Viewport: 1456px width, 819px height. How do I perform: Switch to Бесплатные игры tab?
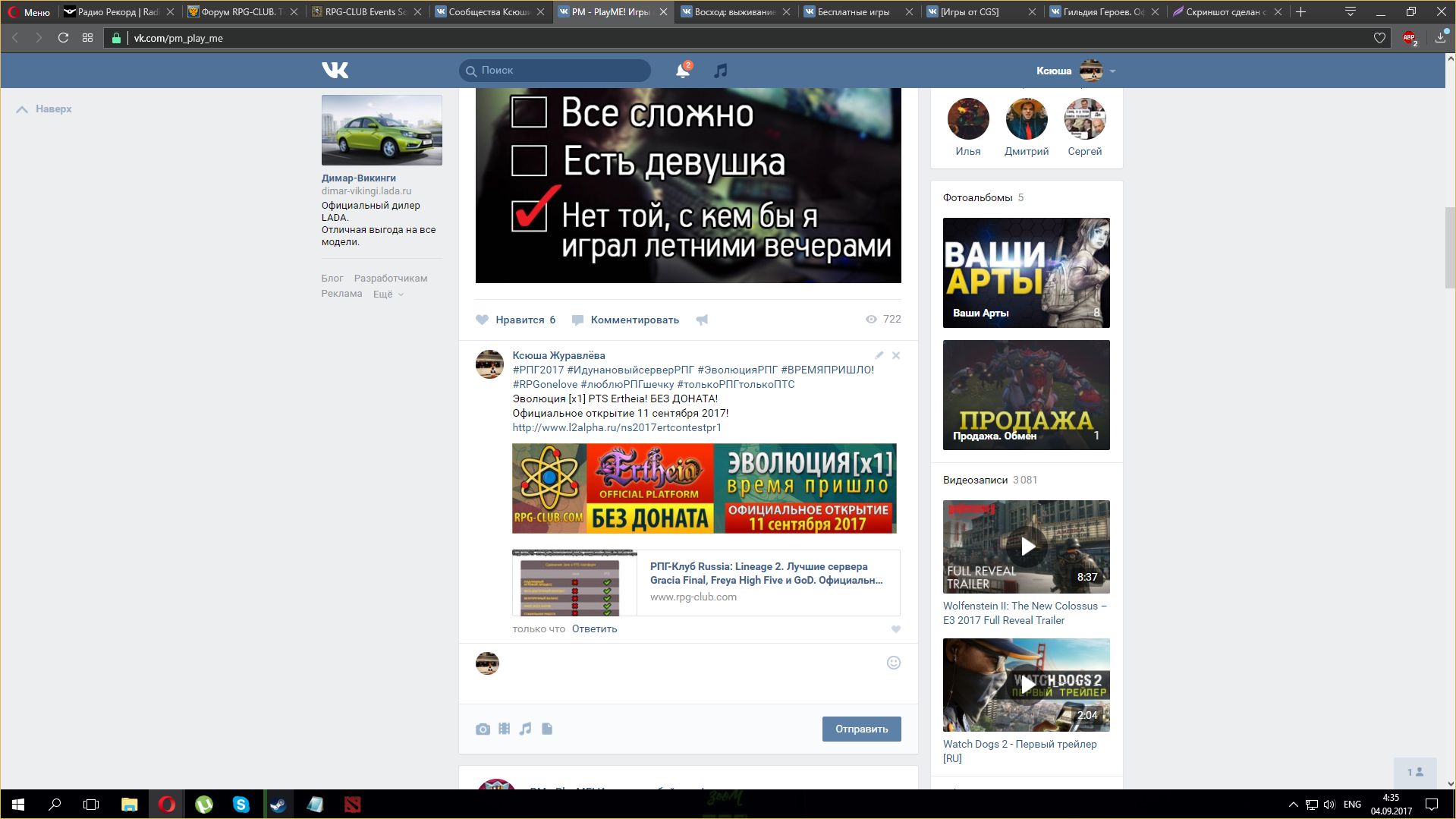pos(860,12)
